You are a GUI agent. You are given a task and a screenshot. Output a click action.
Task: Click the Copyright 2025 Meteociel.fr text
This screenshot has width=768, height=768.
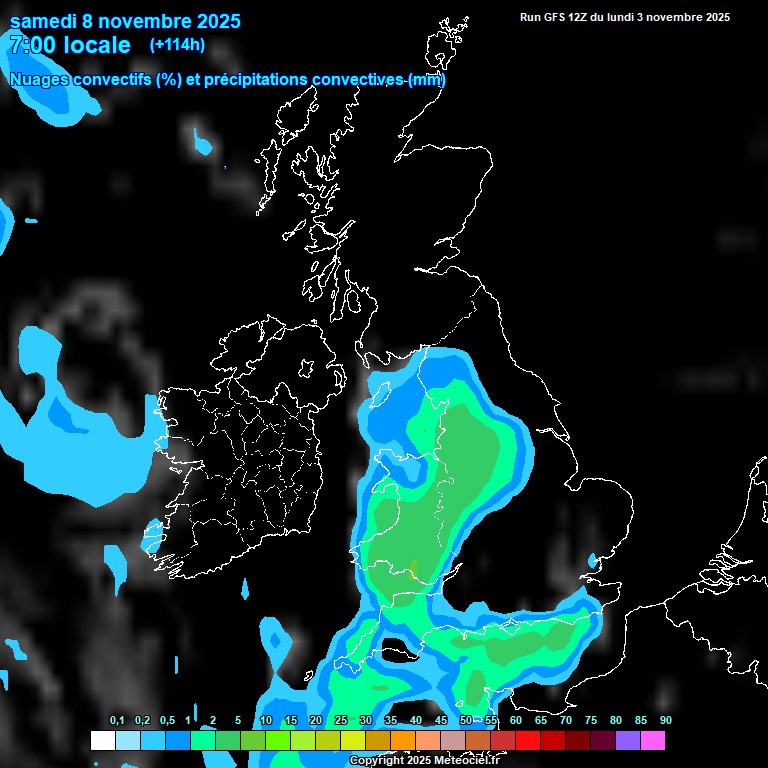(423, 760)
